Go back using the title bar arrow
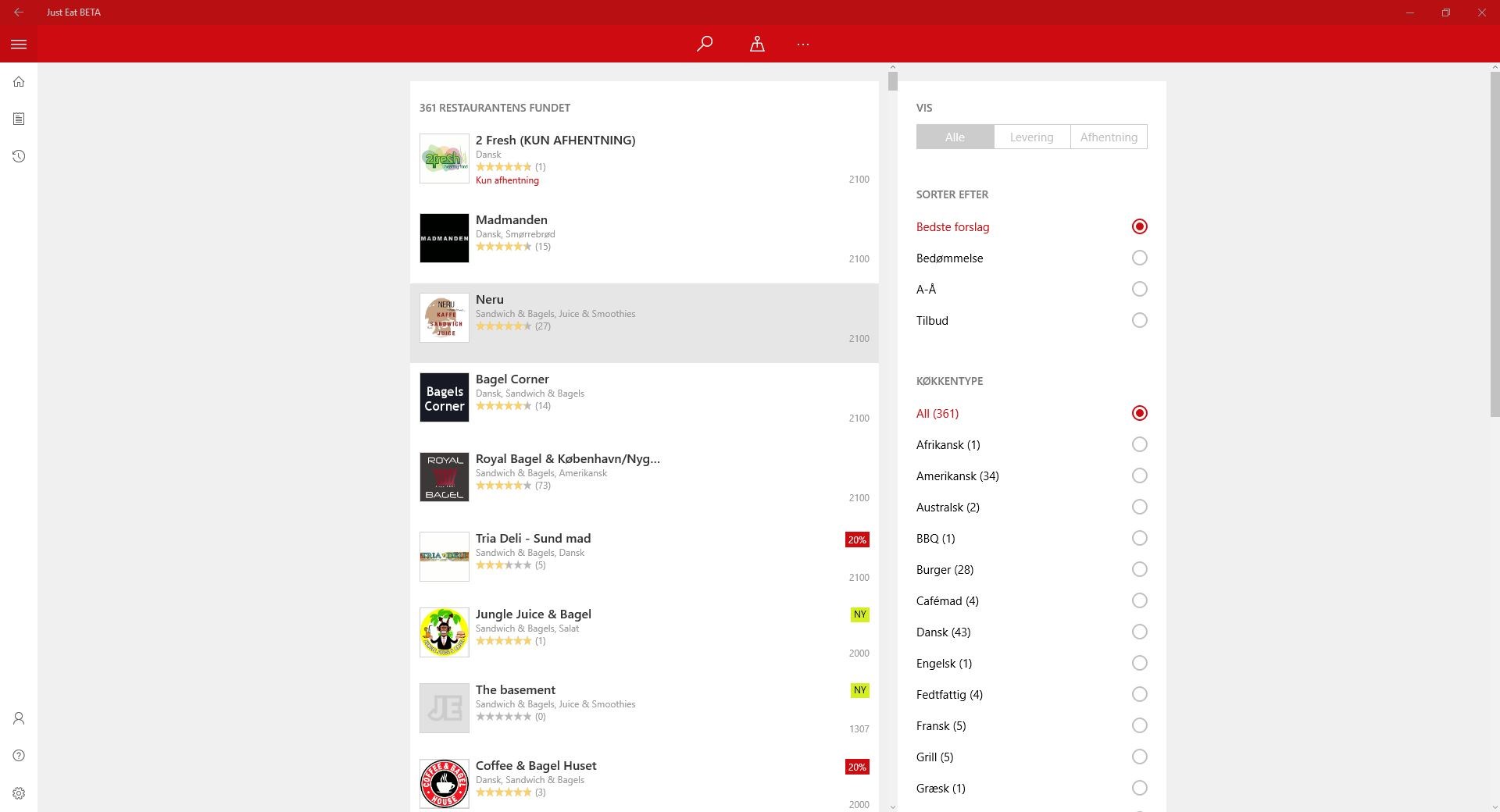 (19, 12)
